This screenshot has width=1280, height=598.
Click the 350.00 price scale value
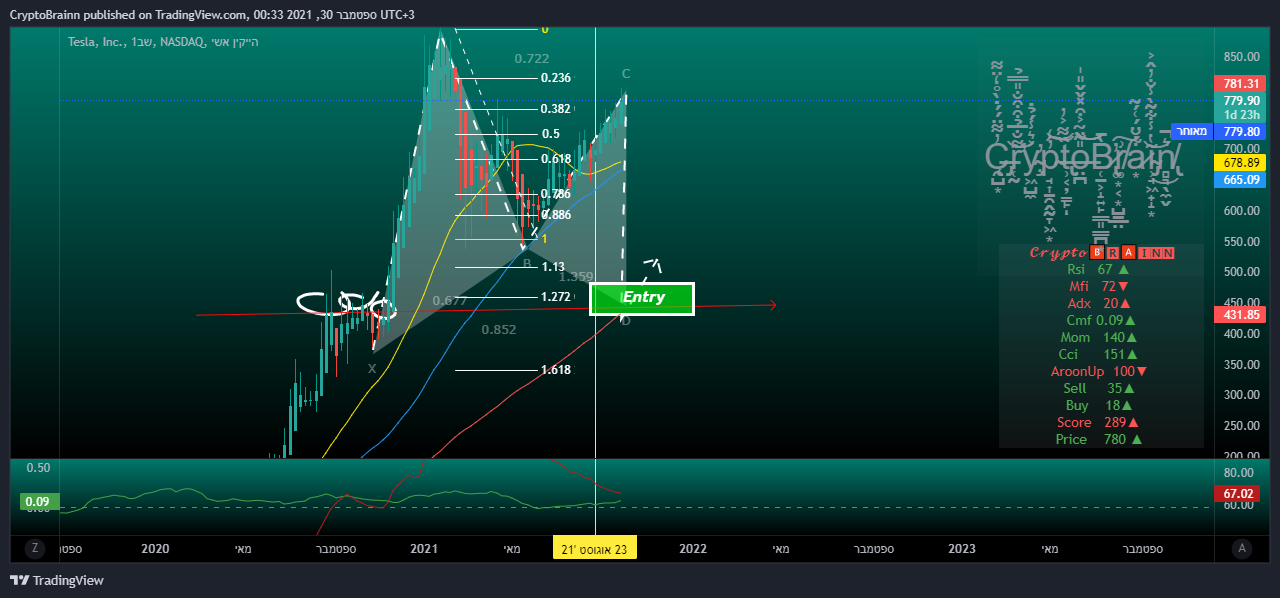[1240, 364]
